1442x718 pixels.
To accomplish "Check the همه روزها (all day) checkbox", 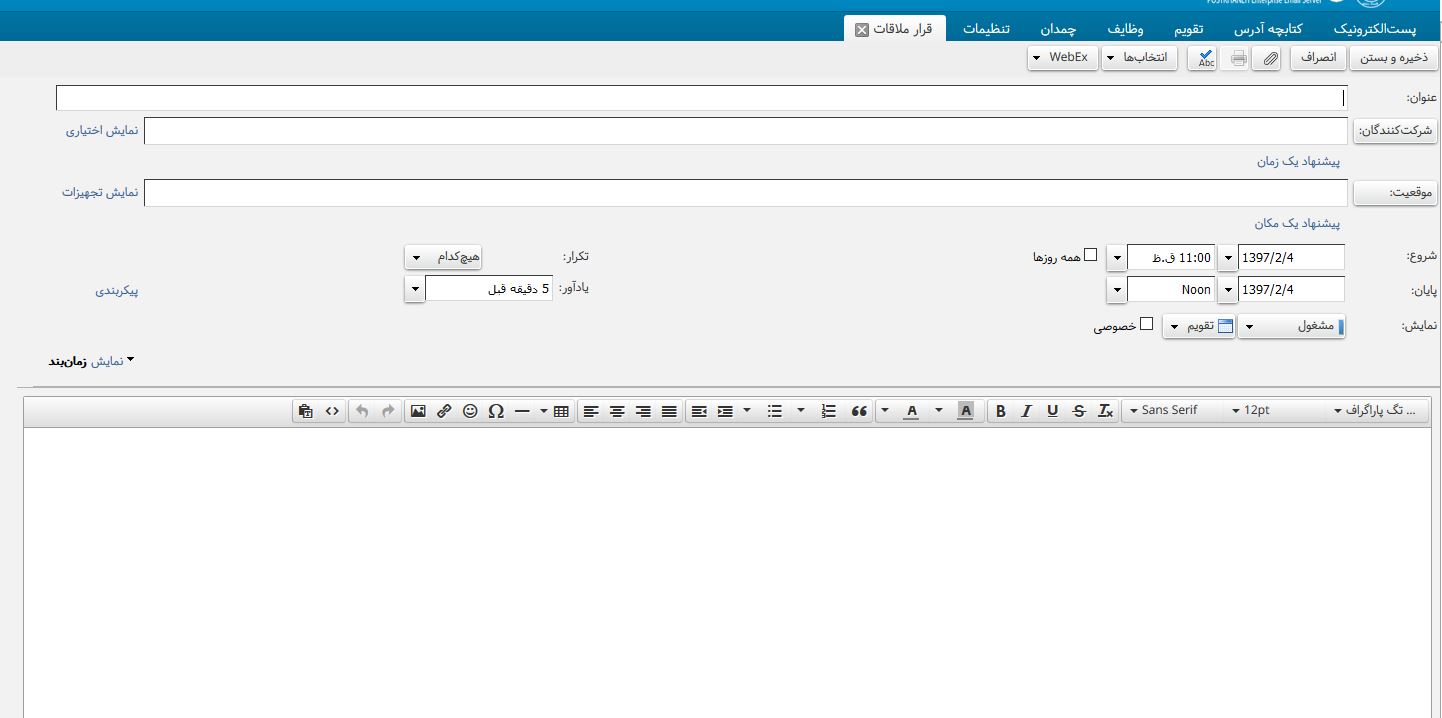I will pos(1091,255).
